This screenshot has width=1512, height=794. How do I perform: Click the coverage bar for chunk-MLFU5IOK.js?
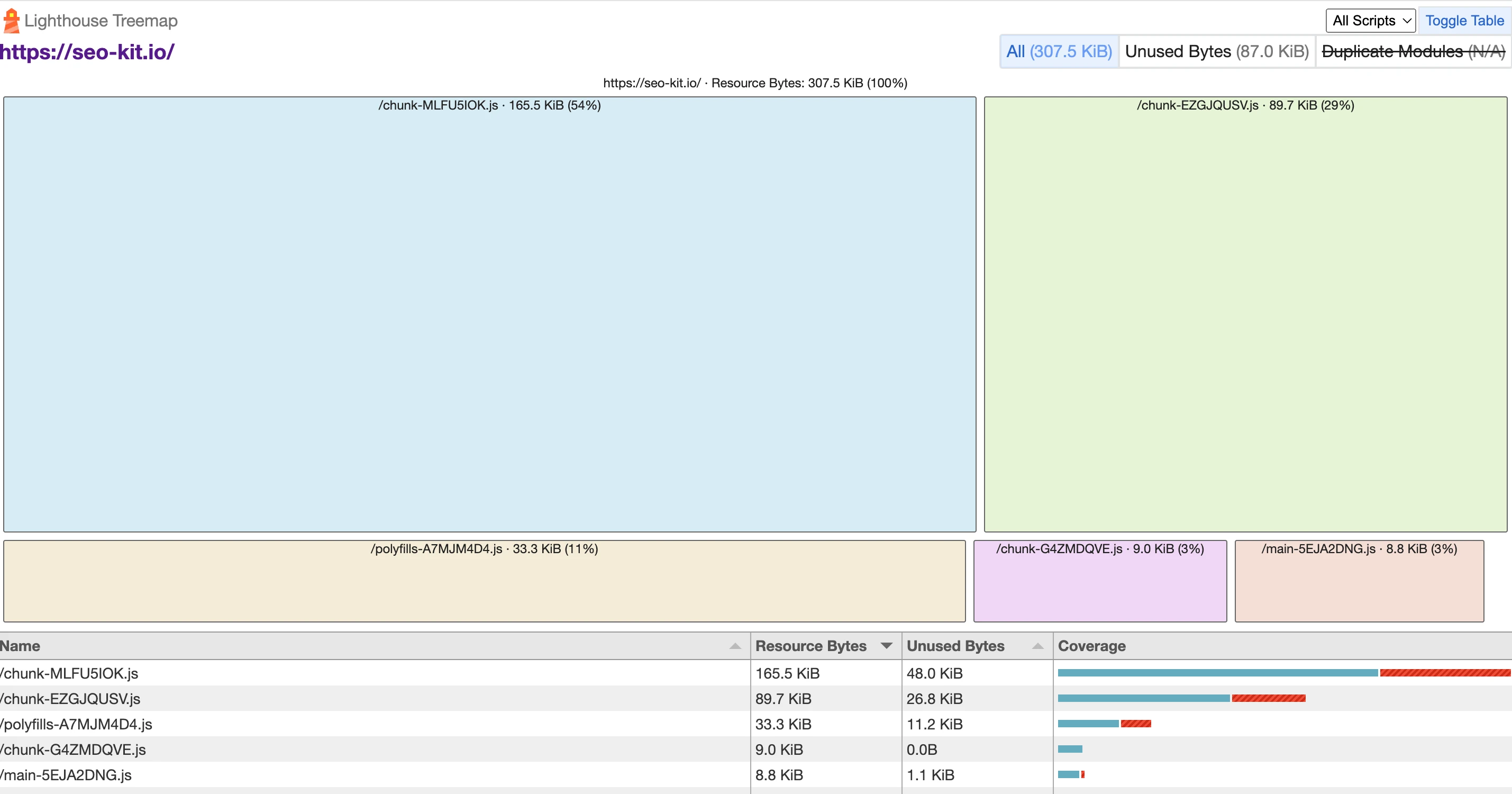point(1285,672)
